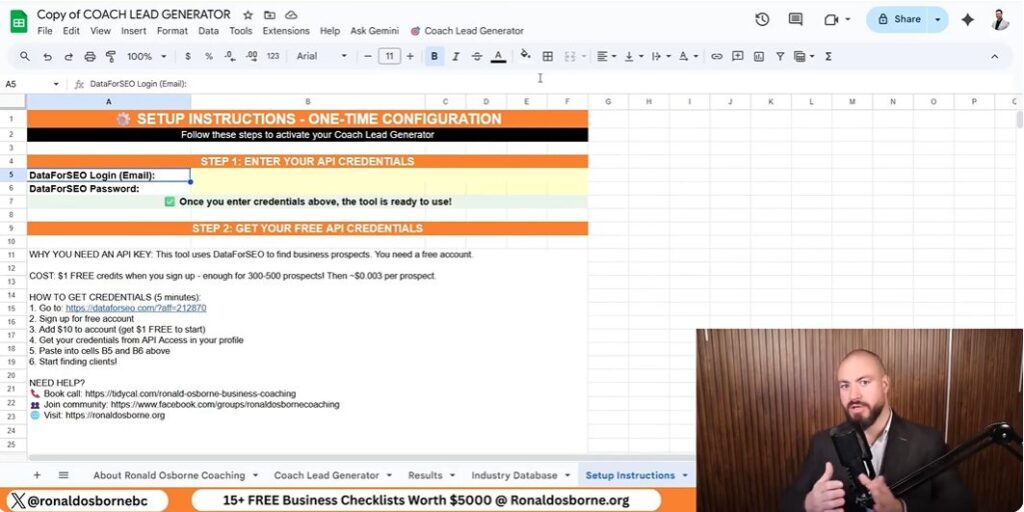This screenshot has height=512, width=1024.
Task: Toggle italic formatting
Action: coord(456,57)
